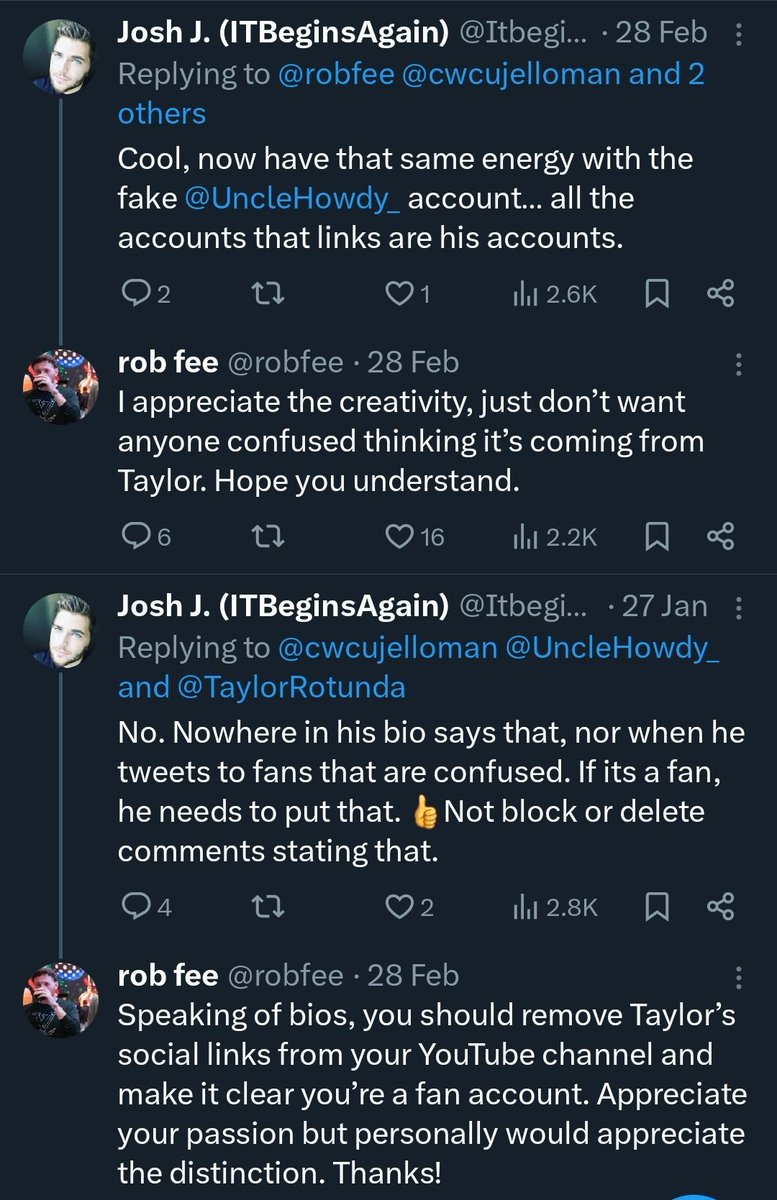The image size is (777, 1200).
Task: Open reply thread with 6 comments
Action: (x=146, y=537)
